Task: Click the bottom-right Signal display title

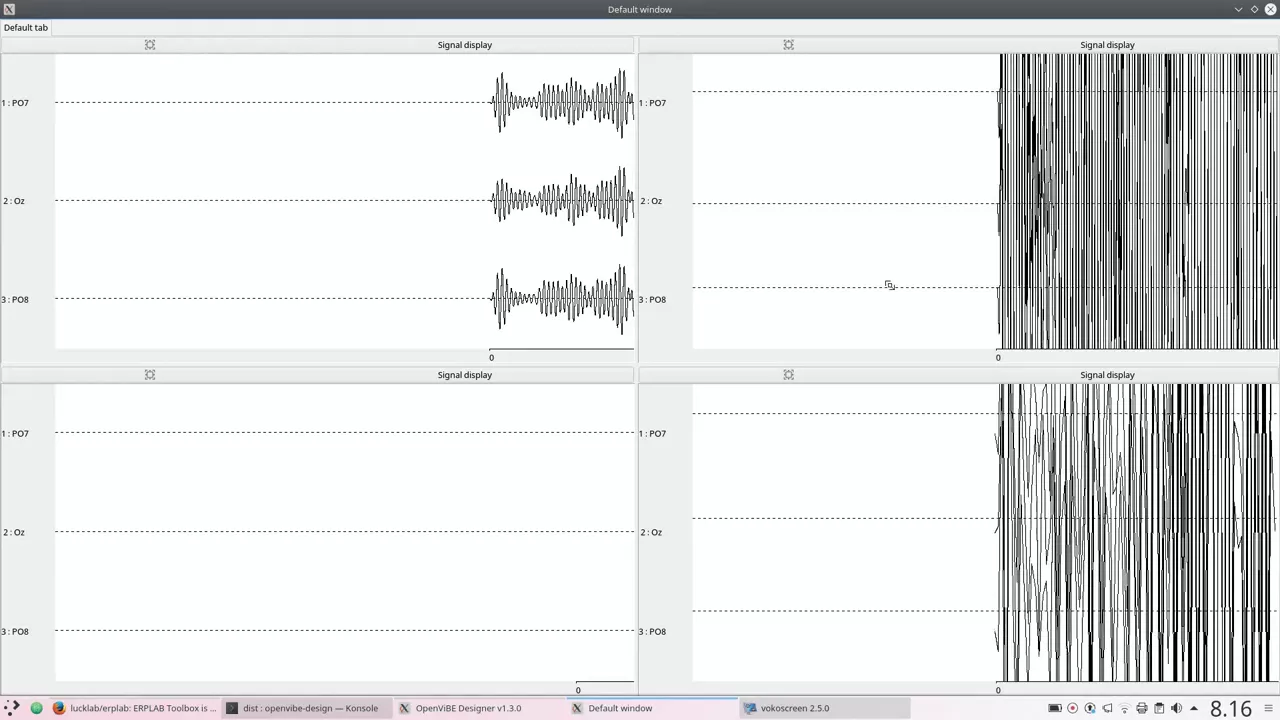Action: [x=1107, y=375]
